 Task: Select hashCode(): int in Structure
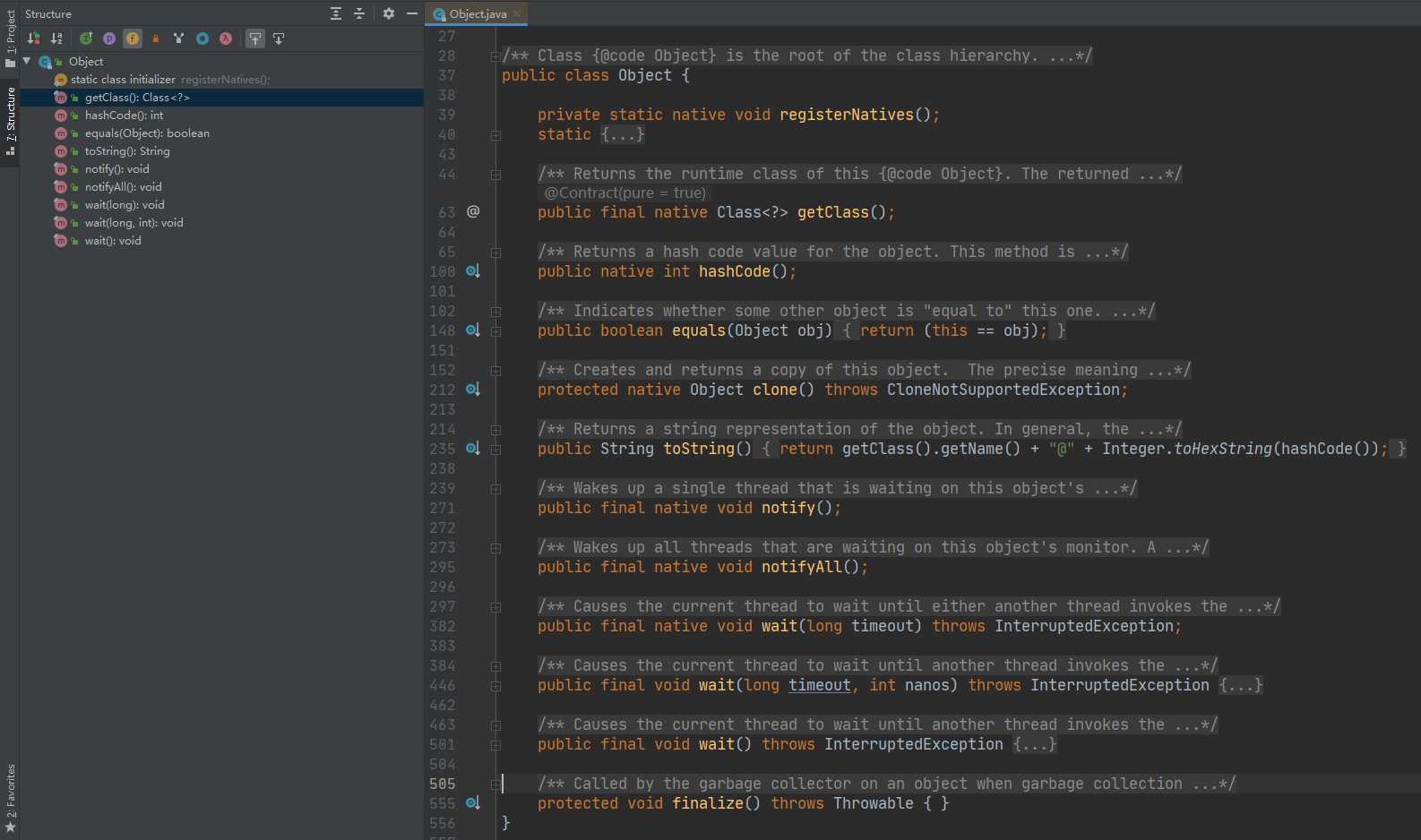pos(221,116)
